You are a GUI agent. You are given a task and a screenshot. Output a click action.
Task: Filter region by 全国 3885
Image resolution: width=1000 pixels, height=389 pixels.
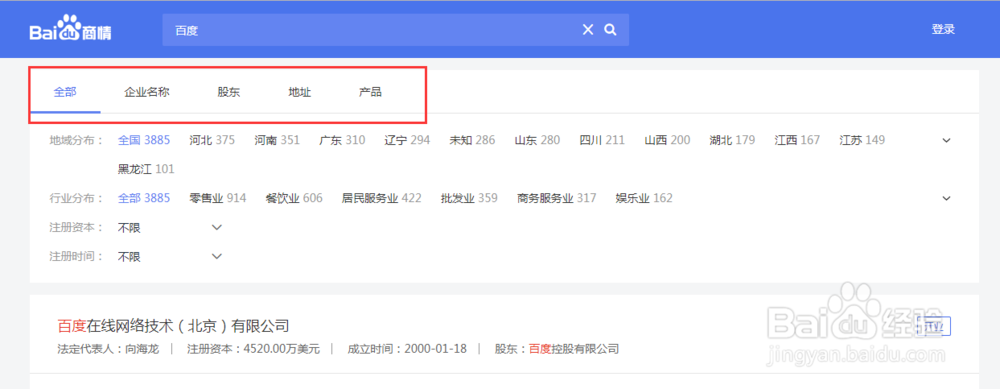(x=144, y=140)
